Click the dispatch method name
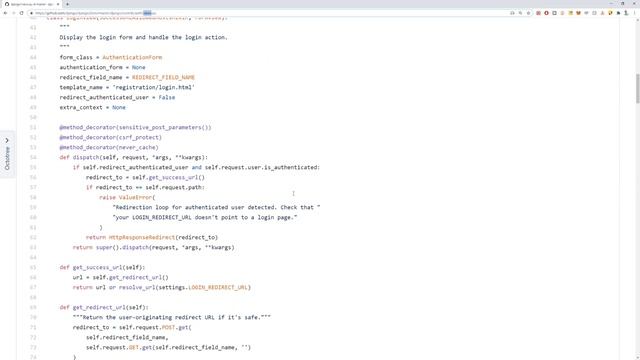This screenshot has width=640, height=360. [x=86, y=157]
